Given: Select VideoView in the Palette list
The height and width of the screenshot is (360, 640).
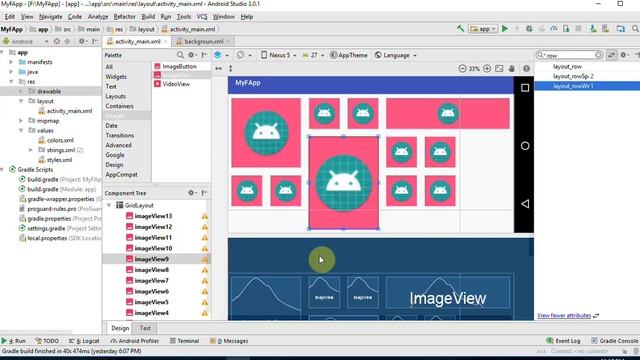Looking at the screenshot, I should (176, 84).
